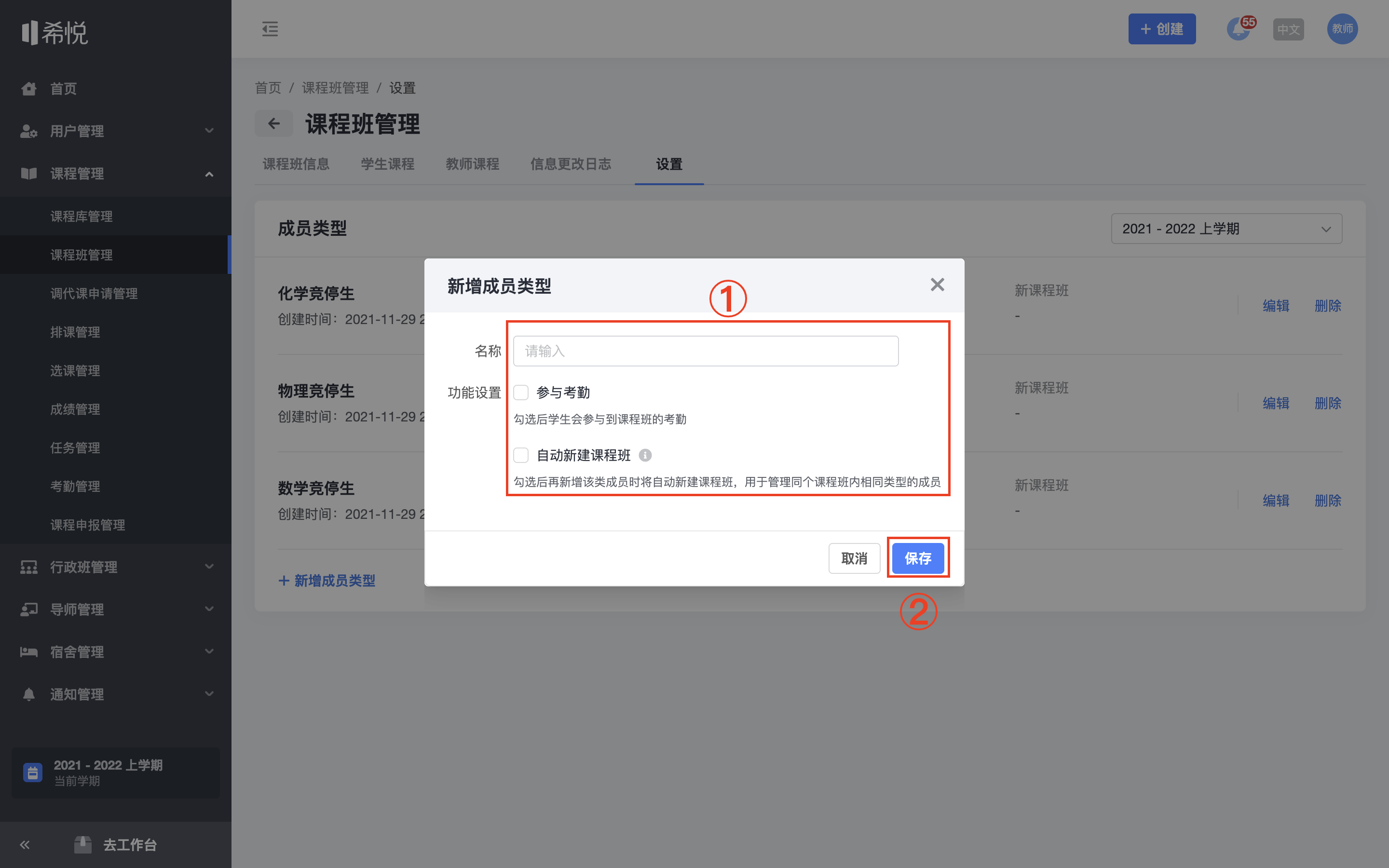Open 课程库管理 in sidebar

click(x=115, y=217)
